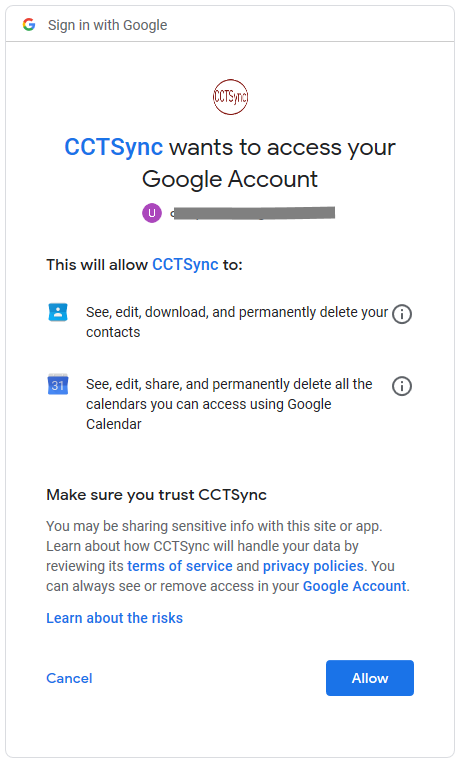
Task: Open the privacy policies link
Action: [x=313, y=566]
